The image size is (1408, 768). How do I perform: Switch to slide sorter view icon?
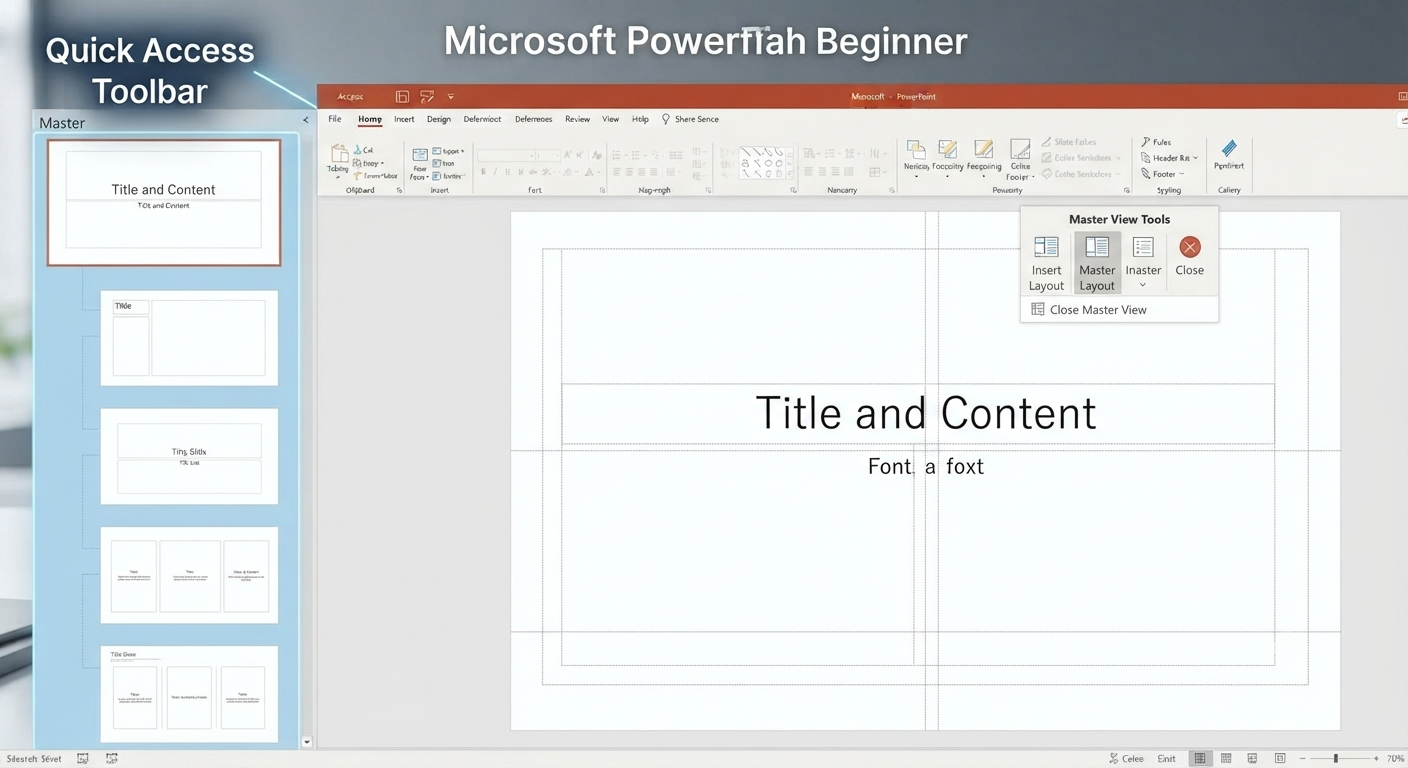pos(1226,759)
